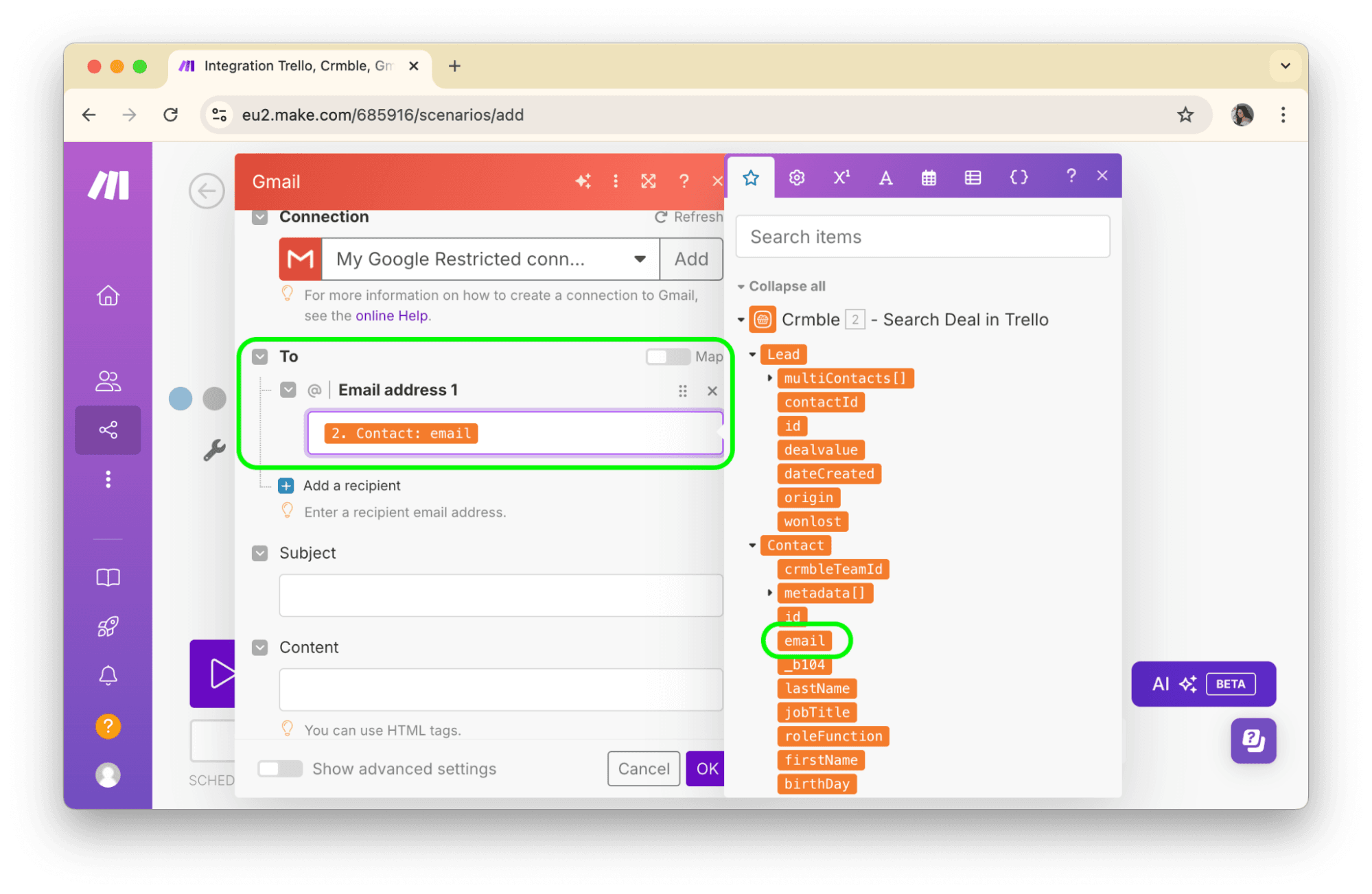
Task: Open the notifications bell in sidebar
Action: pyautogui.click(x=108, y=676)
